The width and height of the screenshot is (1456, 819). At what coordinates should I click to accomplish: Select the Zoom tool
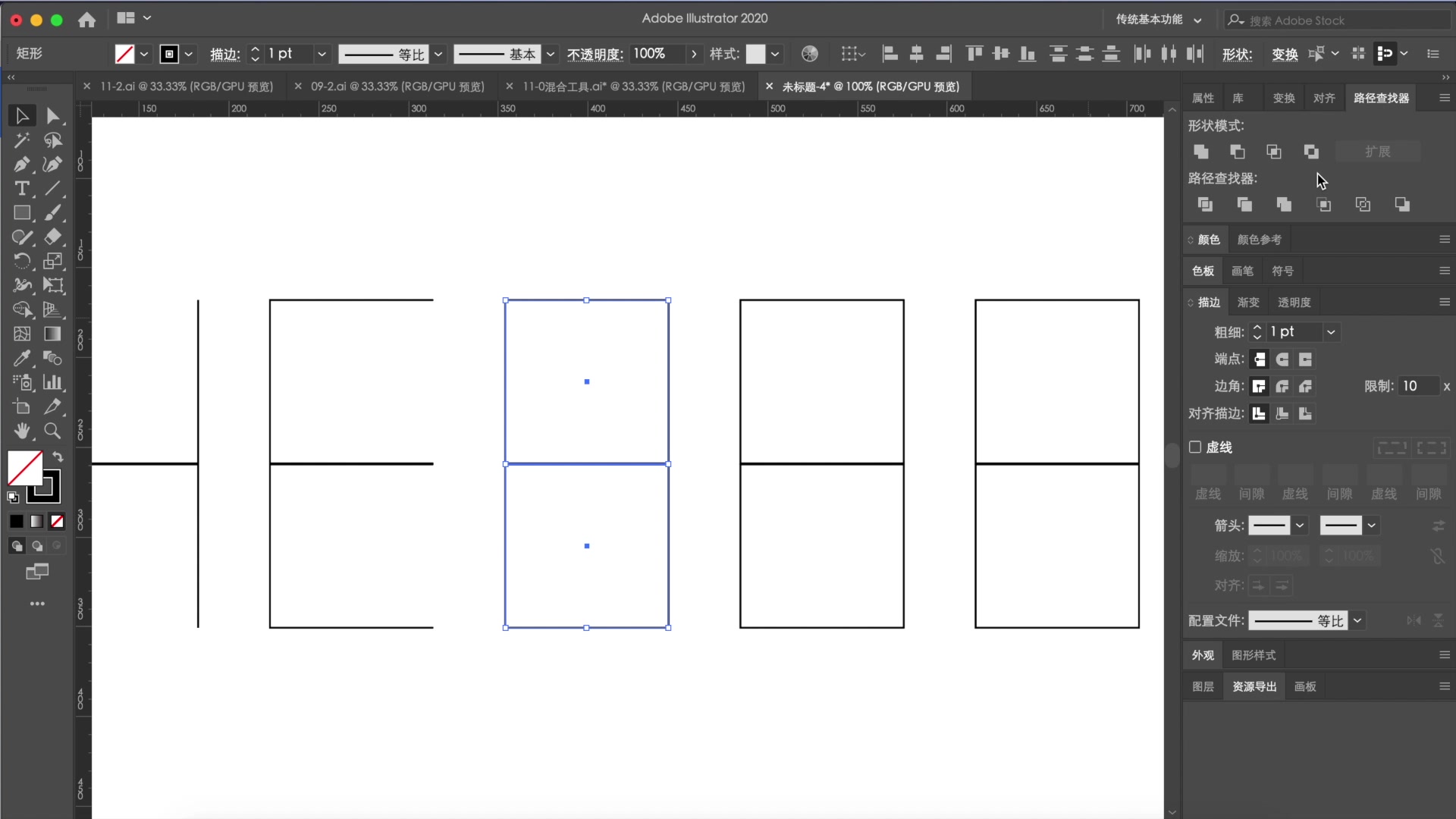pyautogui.click(x=52, y=431)
